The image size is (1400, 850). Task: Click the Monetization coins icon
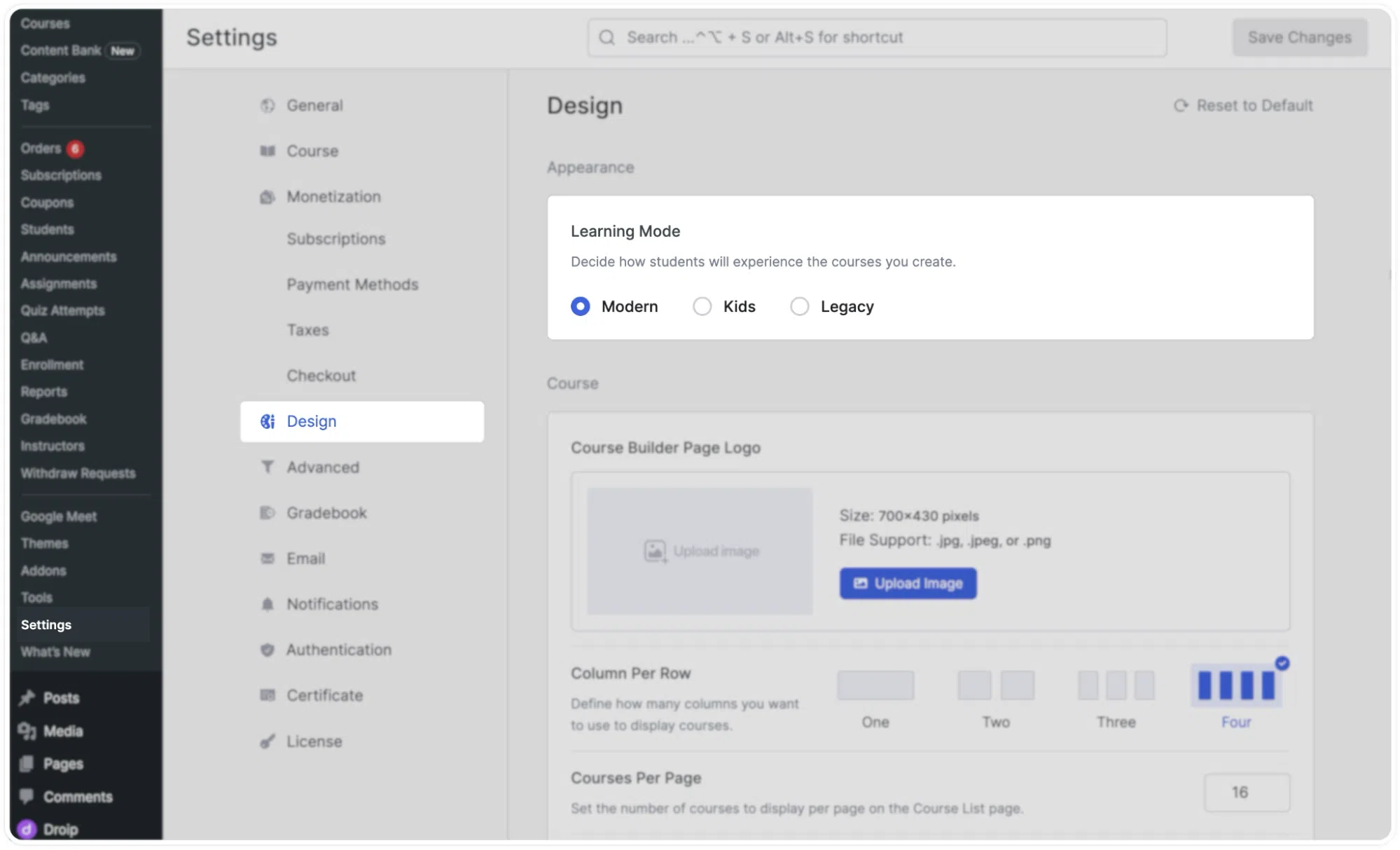268,197
